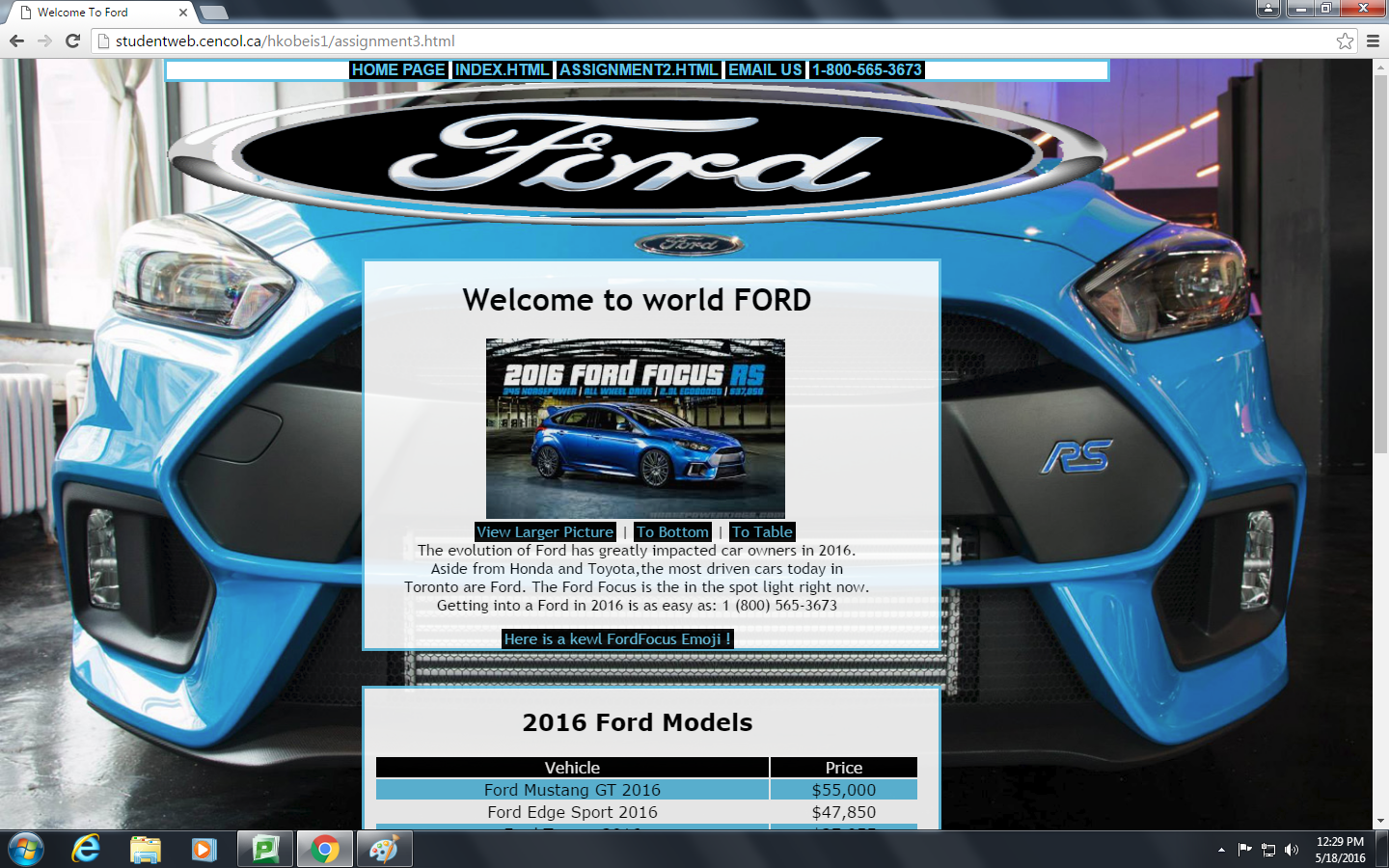The height and width of the screenshot is (868, 1389).
Task: Click the Vehicle column header
Action: (572, 768)
